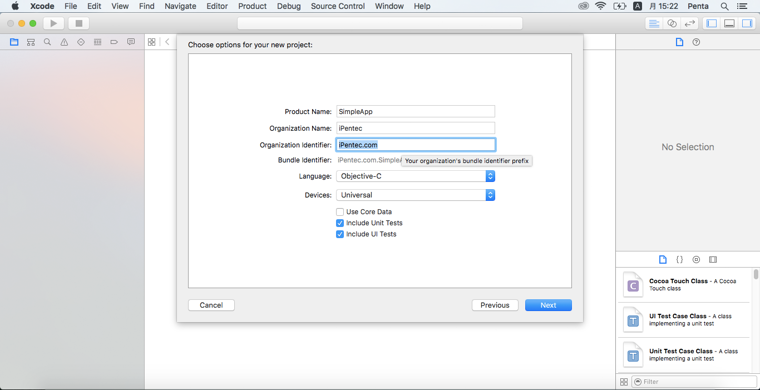760x390 pixels.
Task: Open Spotlight search in menu bar
Action: coord(724,6)
